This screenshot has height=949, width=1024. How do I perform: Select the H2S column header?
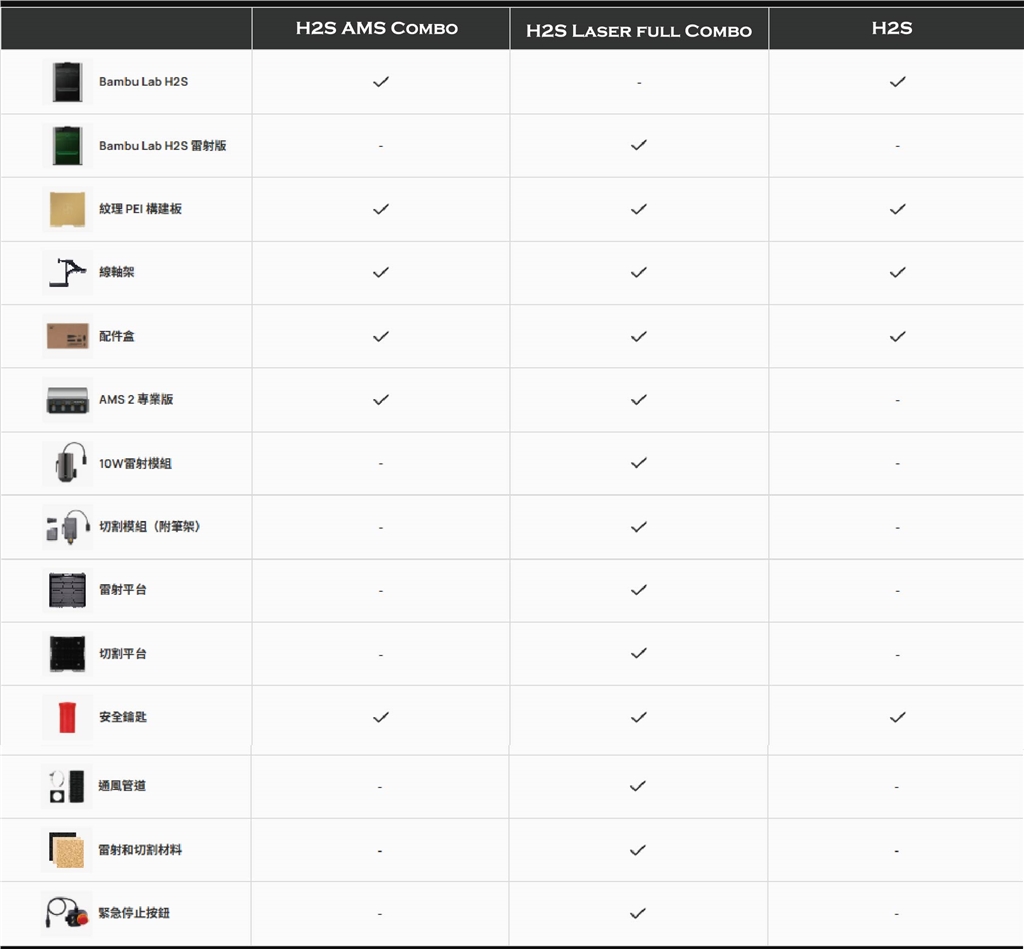pyautogui.click(x=892, y=28)
